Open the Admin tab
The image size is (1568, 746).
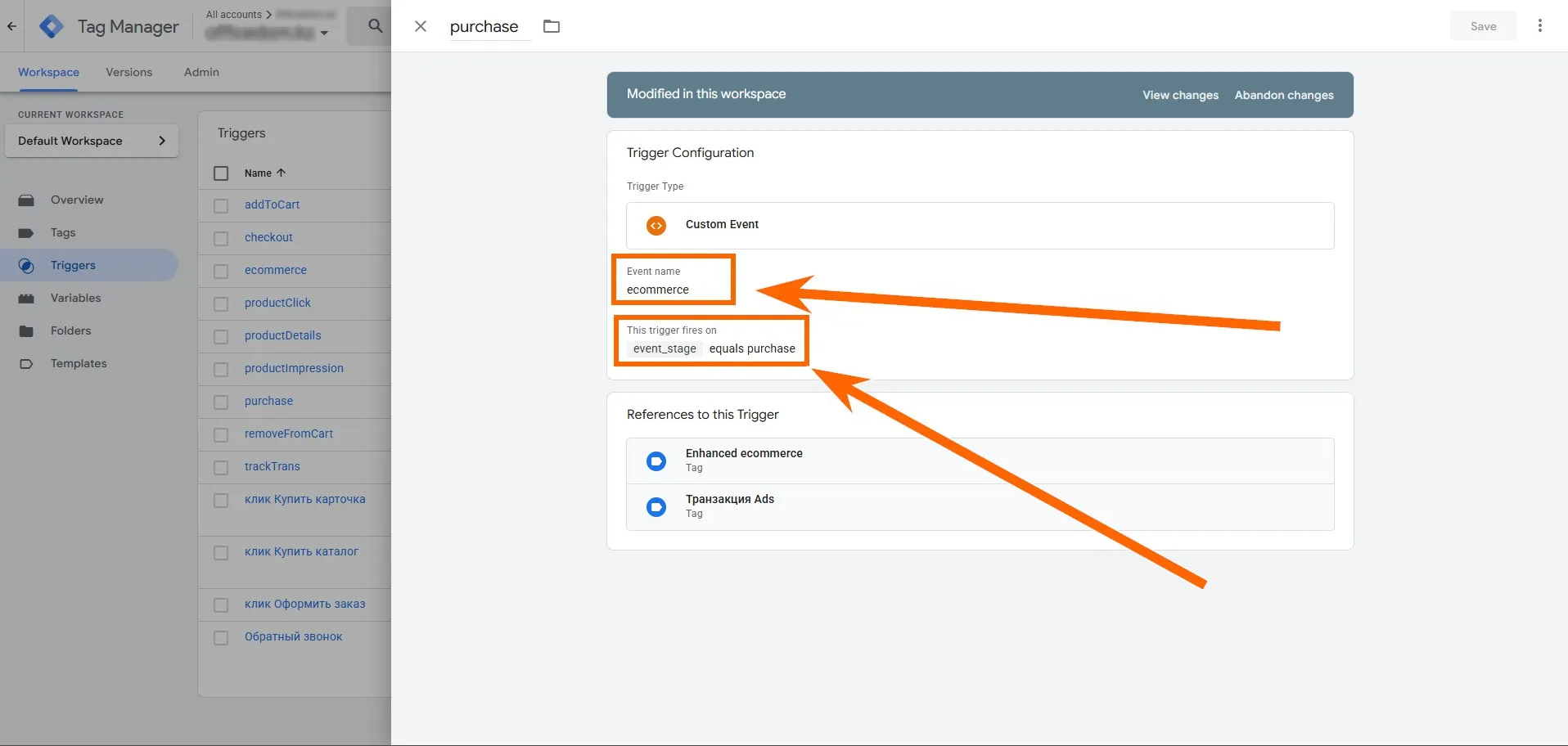(201, 72)
